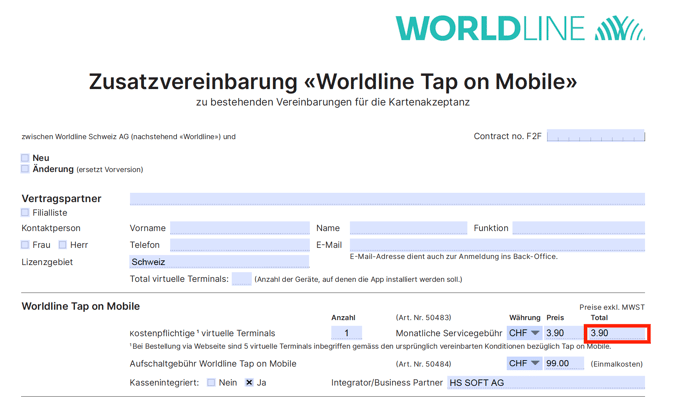Click the Name input field

point(408,228)
